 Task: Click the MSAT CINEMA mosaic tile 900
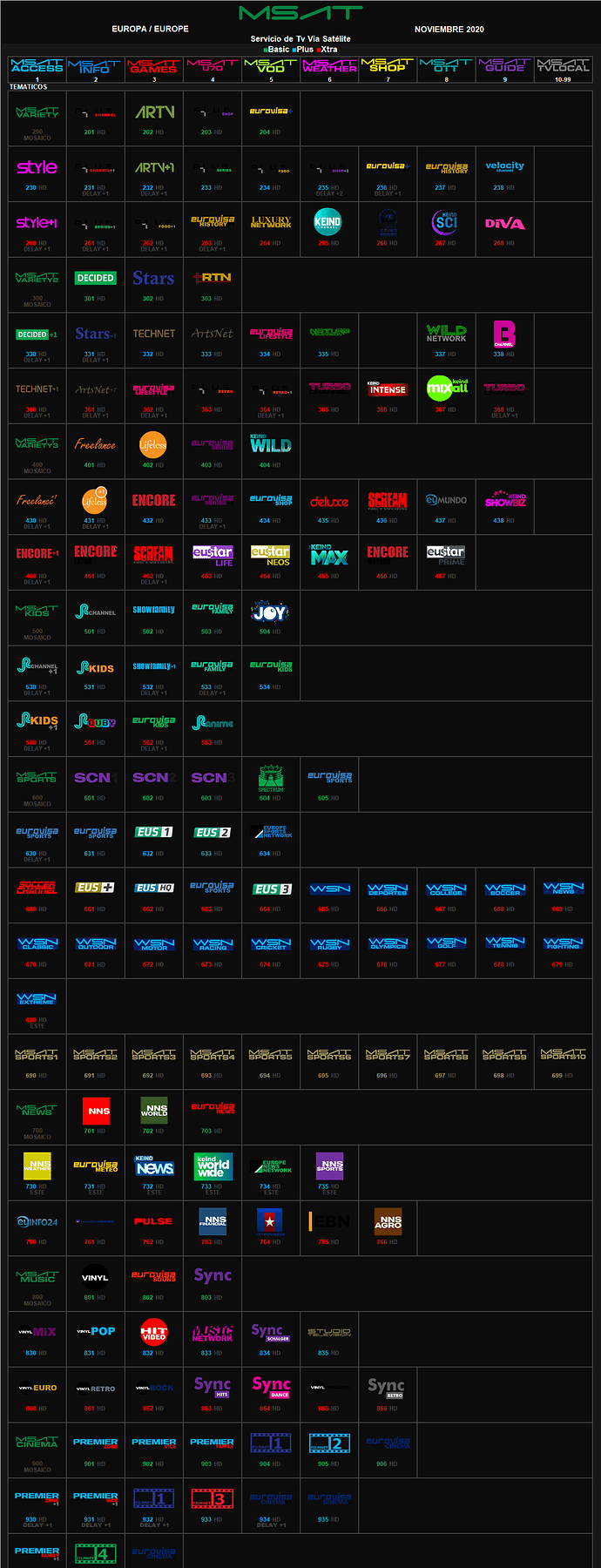pos(37,1450)
